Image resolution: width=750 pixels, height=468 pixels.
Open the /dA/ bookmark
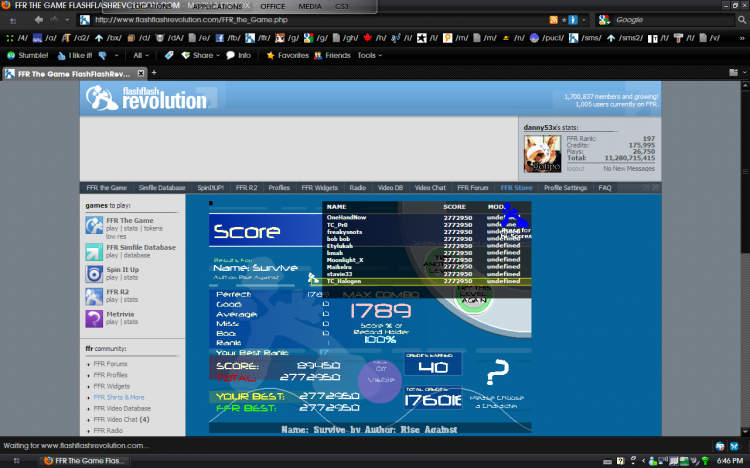[x=170, y=38]
